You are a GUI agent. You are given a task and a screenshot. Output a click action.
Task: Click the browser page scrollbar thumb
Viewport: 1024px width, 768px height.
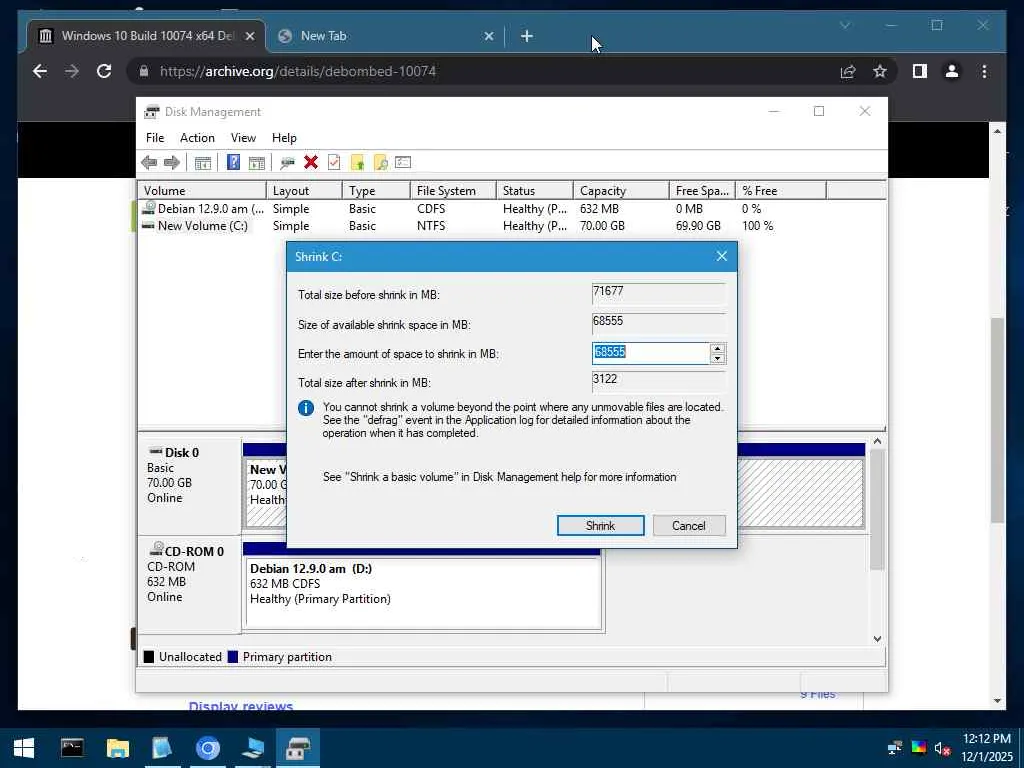coord(997,420)
